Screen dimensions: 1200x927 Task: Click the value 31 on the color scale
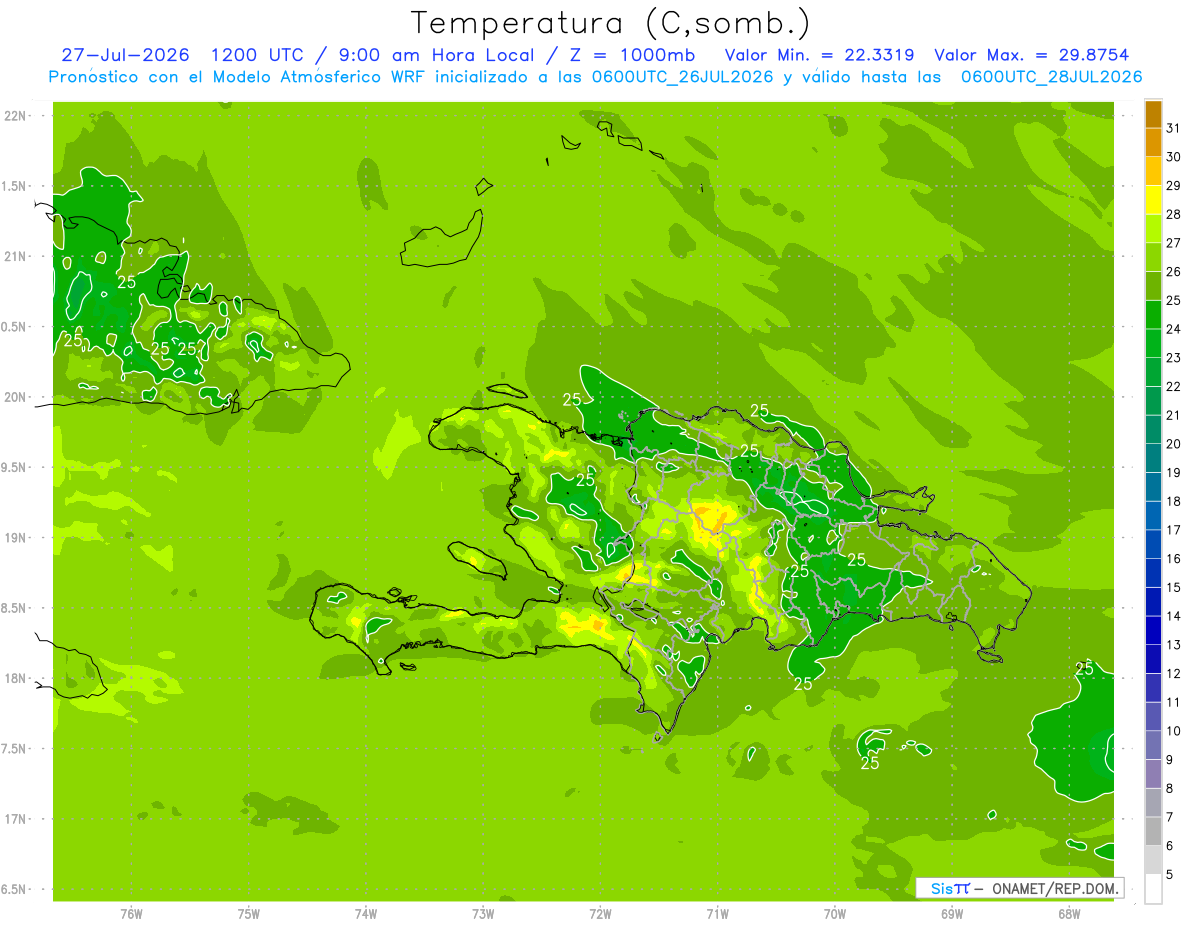[1174, 128]
